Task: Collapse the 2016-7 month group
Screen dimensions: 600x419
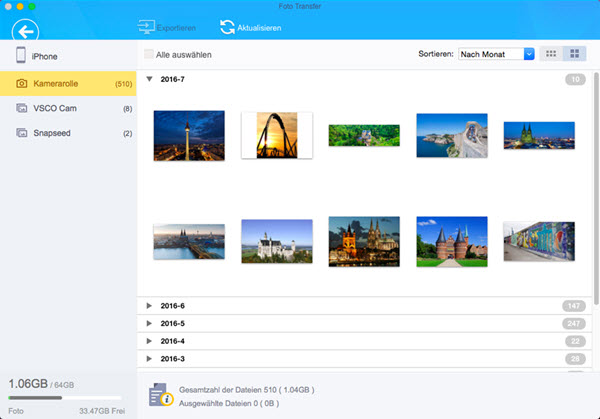Action: coord(150,78)
